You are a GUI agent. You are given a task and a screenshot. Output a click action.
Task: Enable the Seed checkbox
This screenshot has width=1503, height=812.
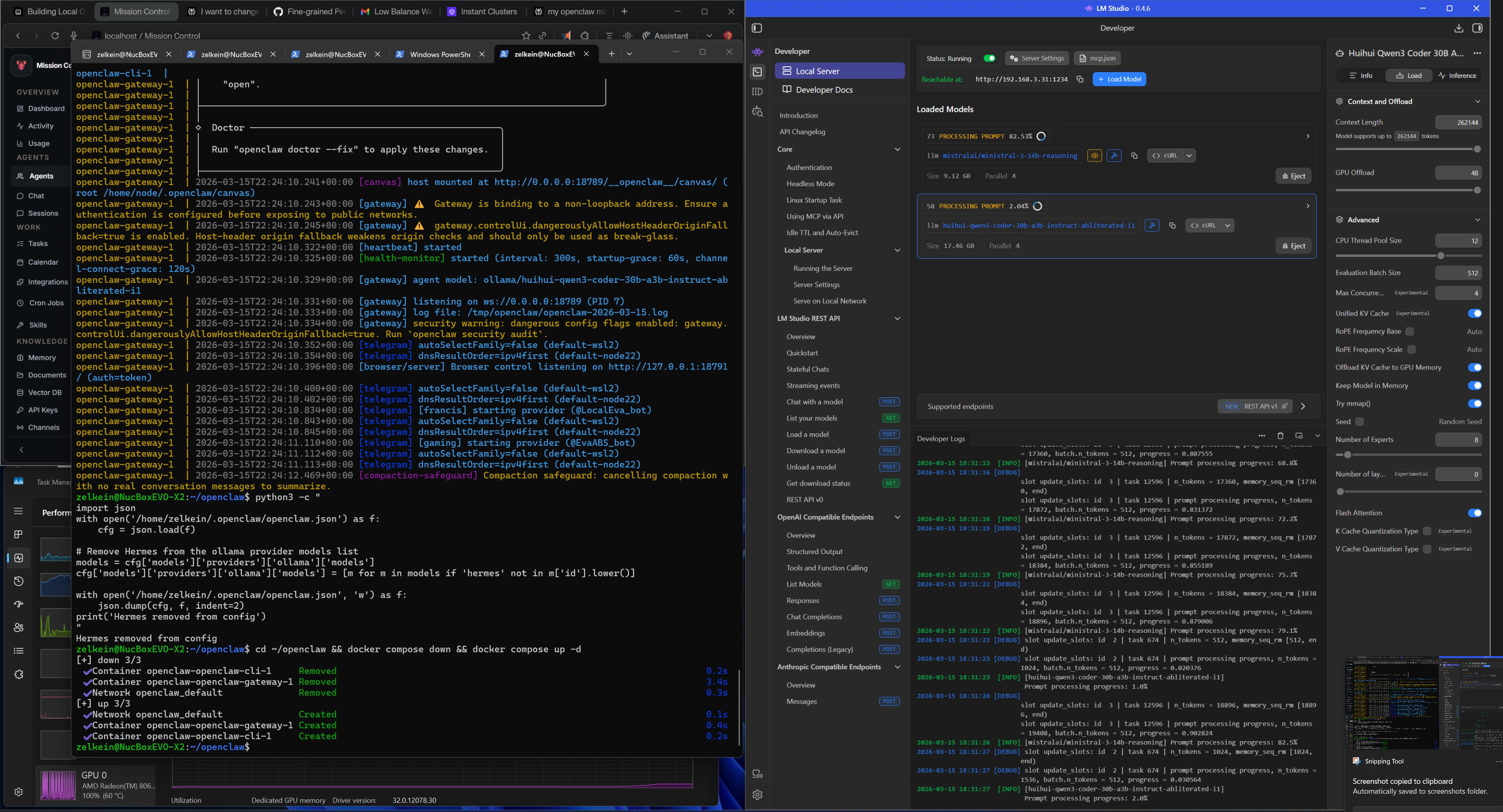pos(1360,422)
